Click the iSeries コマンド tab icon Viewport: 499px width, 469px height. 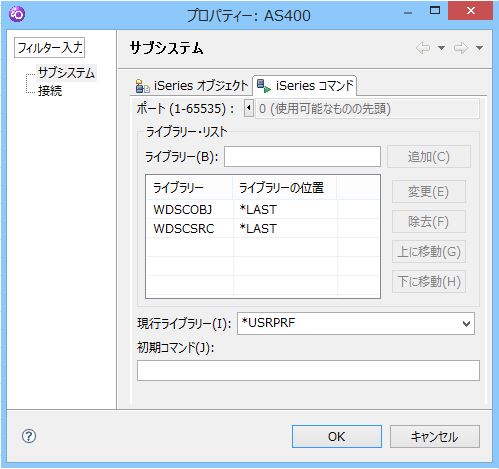point(264,86)
